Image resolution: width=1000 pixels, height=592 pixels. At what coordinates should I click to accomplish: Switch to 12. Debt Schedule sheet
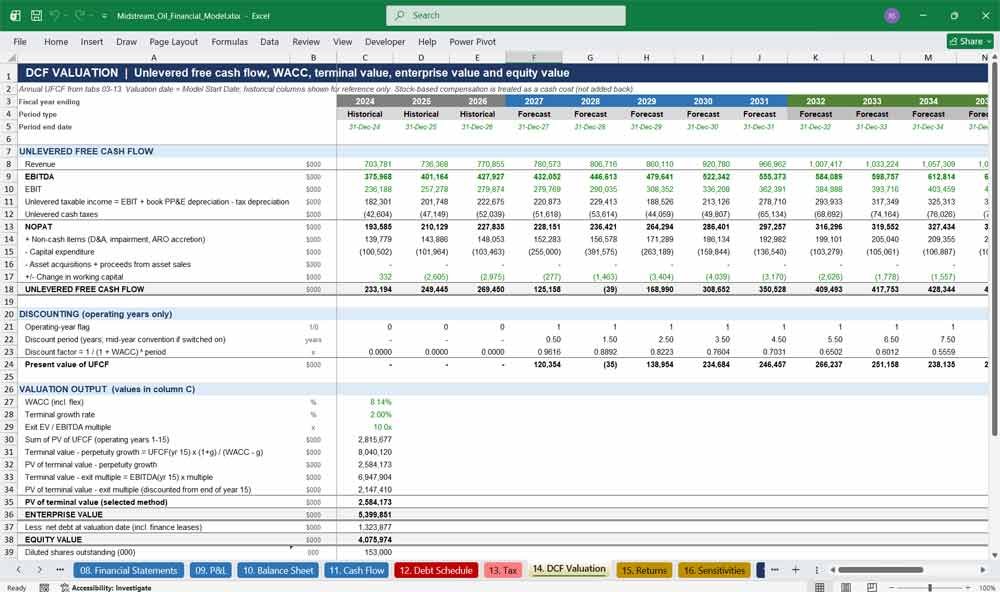pyautogui.click(x=436, y=570)
